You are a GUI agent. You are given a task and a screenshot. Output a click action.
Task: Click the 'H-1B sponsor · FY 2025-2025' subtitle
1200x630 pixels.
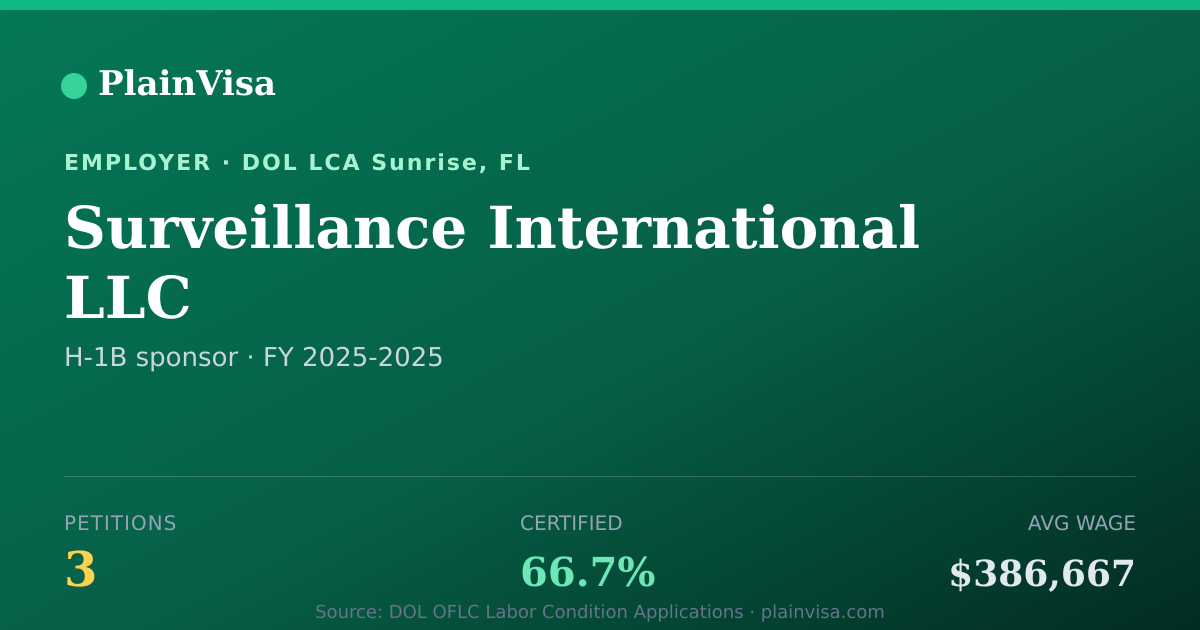click(253, 358)
